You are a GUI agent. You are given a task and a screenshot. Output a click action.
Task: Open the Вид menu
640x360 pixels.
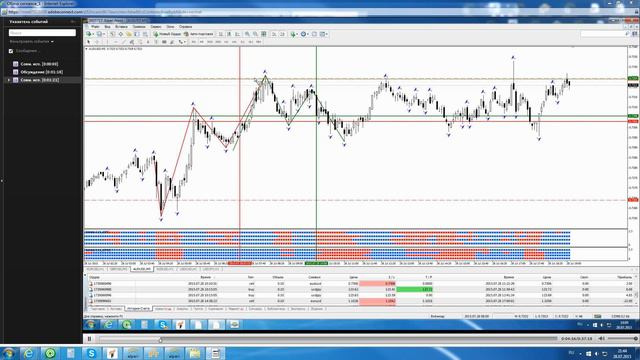click(107, 27)
